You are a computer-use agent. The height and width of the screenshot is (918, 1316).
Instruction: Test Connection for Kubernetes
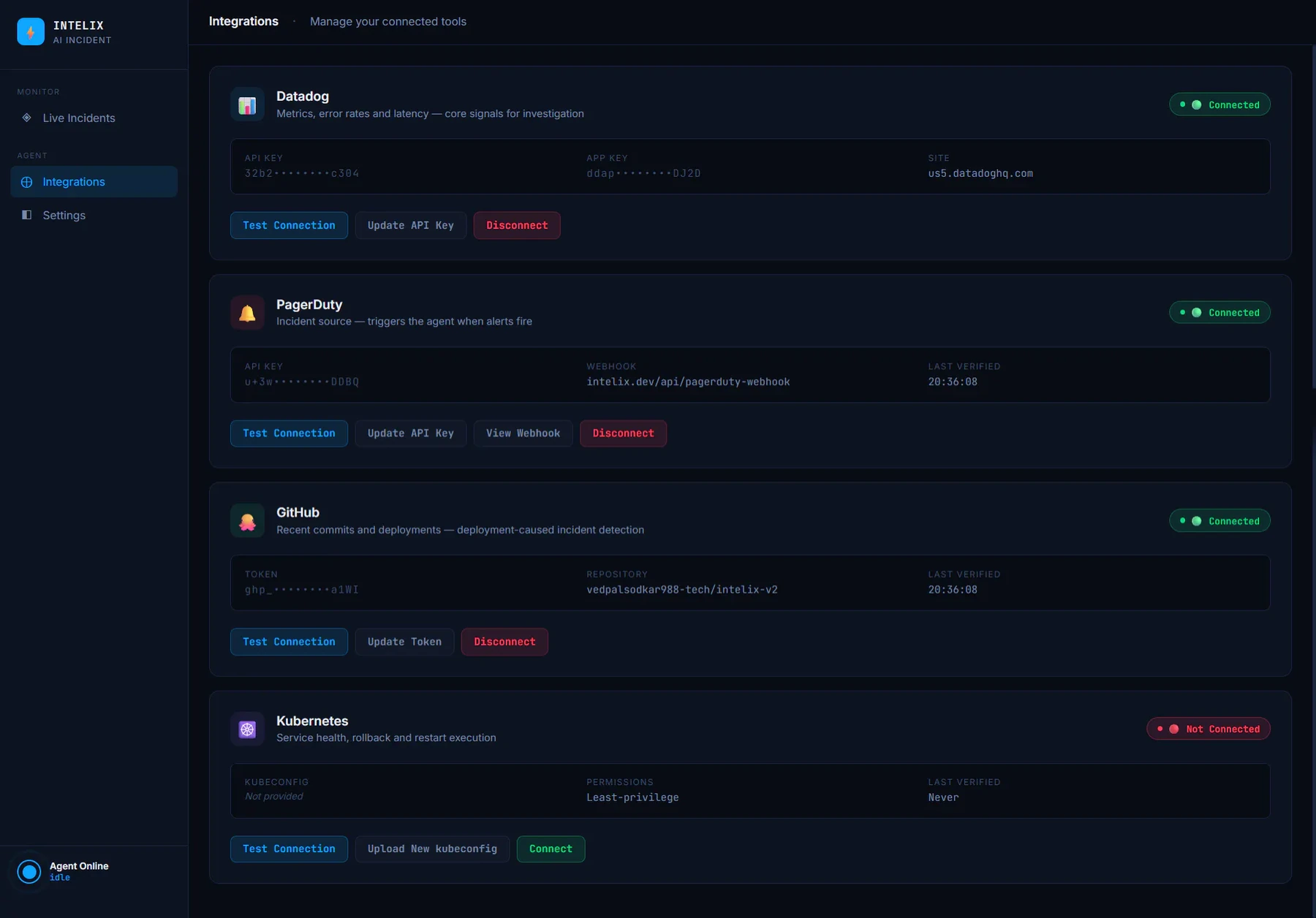click(x=289, y=849)
